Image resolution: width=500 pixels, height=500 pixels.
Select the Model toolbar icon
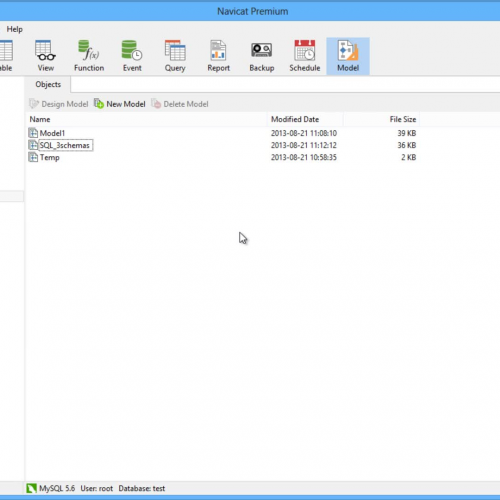(x=348, y=56)
